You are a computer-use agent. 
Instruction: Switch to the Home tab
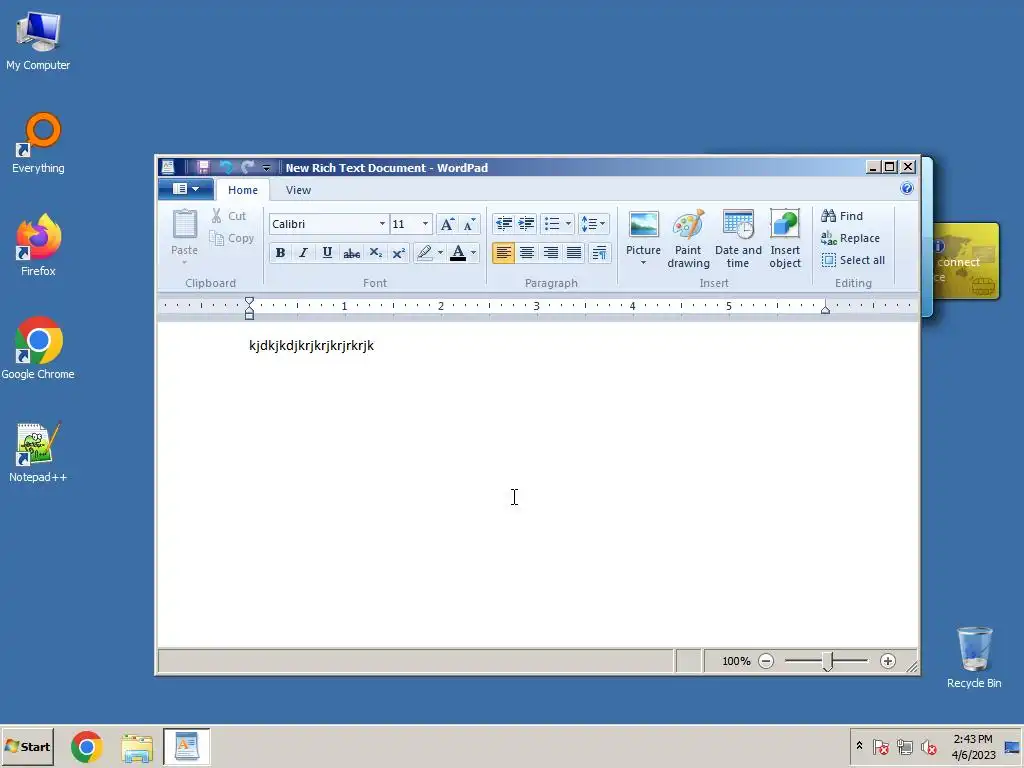243,190
